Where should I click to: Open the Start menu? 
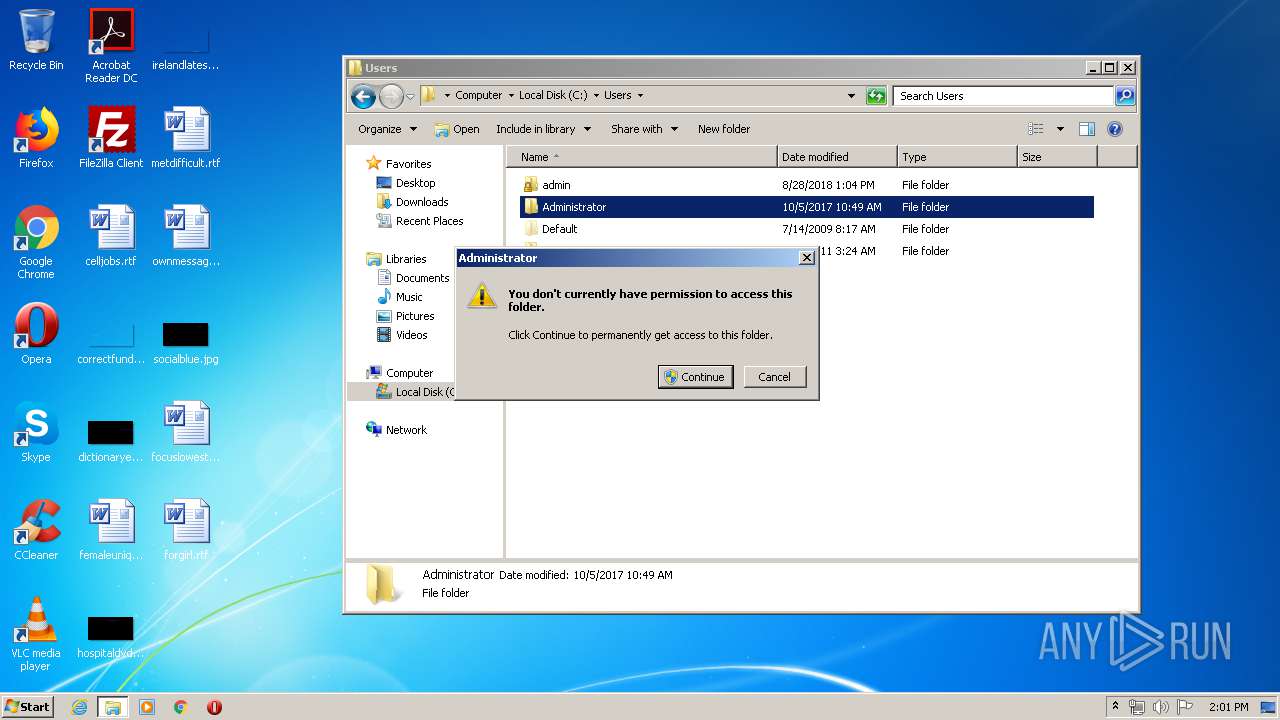(27, 707)
